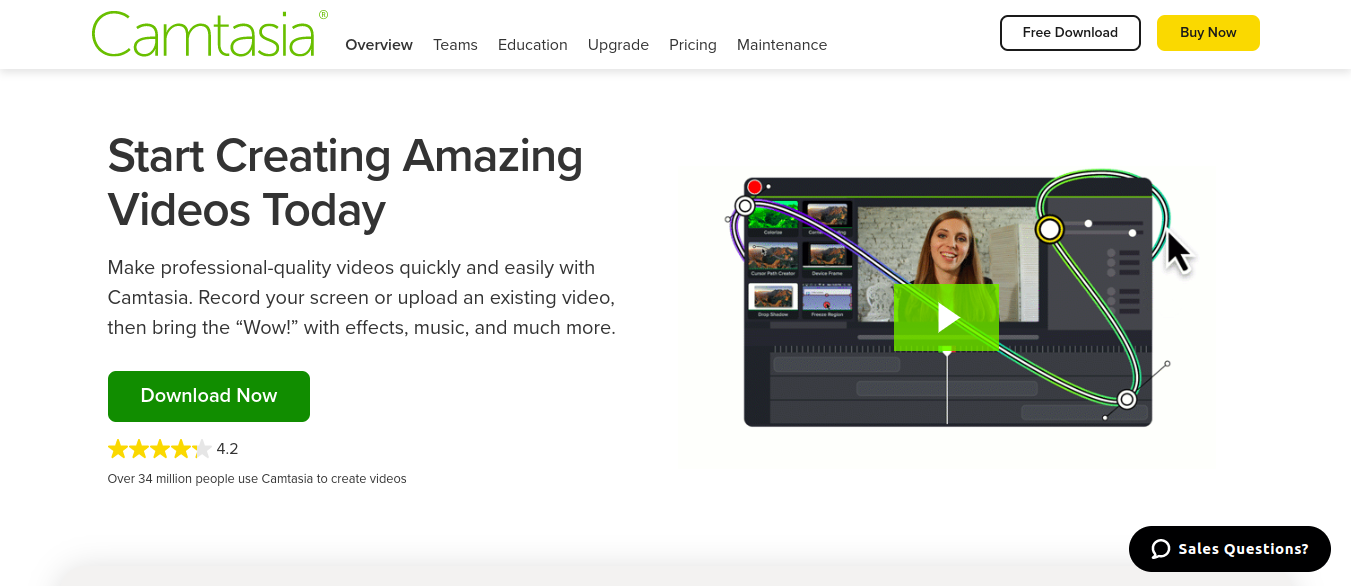
Task: Click the large black cursor arrow graphic
Action: click(1180, 252)
